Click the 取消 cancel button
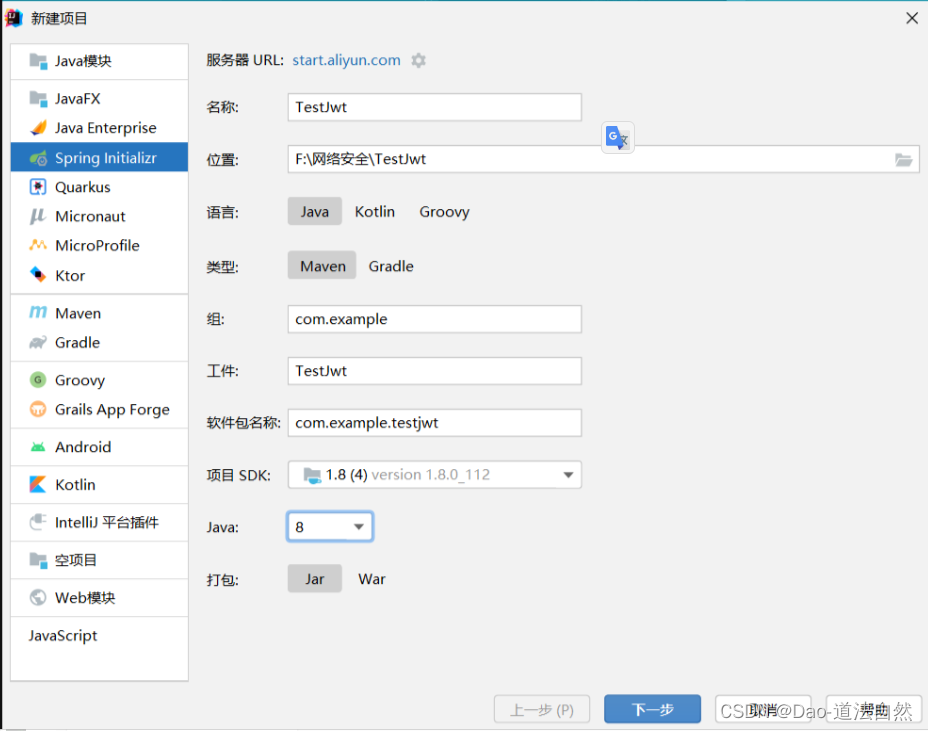The height and width of the screenshot is (731, 928). coord(763,709)
